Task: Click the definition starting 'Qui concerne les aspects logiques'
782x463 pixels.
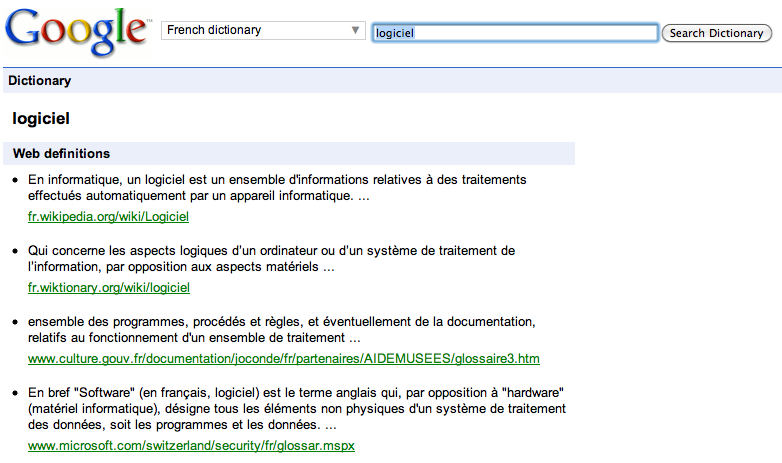Action: pos(271,258)
